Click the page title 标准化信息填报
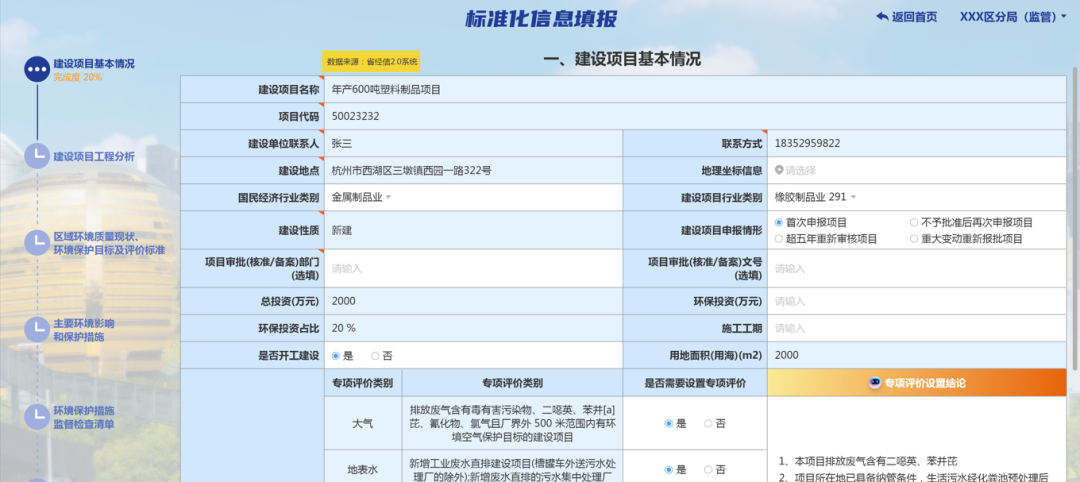Viewport: 1080px width, 482px height. click(541, 19)
